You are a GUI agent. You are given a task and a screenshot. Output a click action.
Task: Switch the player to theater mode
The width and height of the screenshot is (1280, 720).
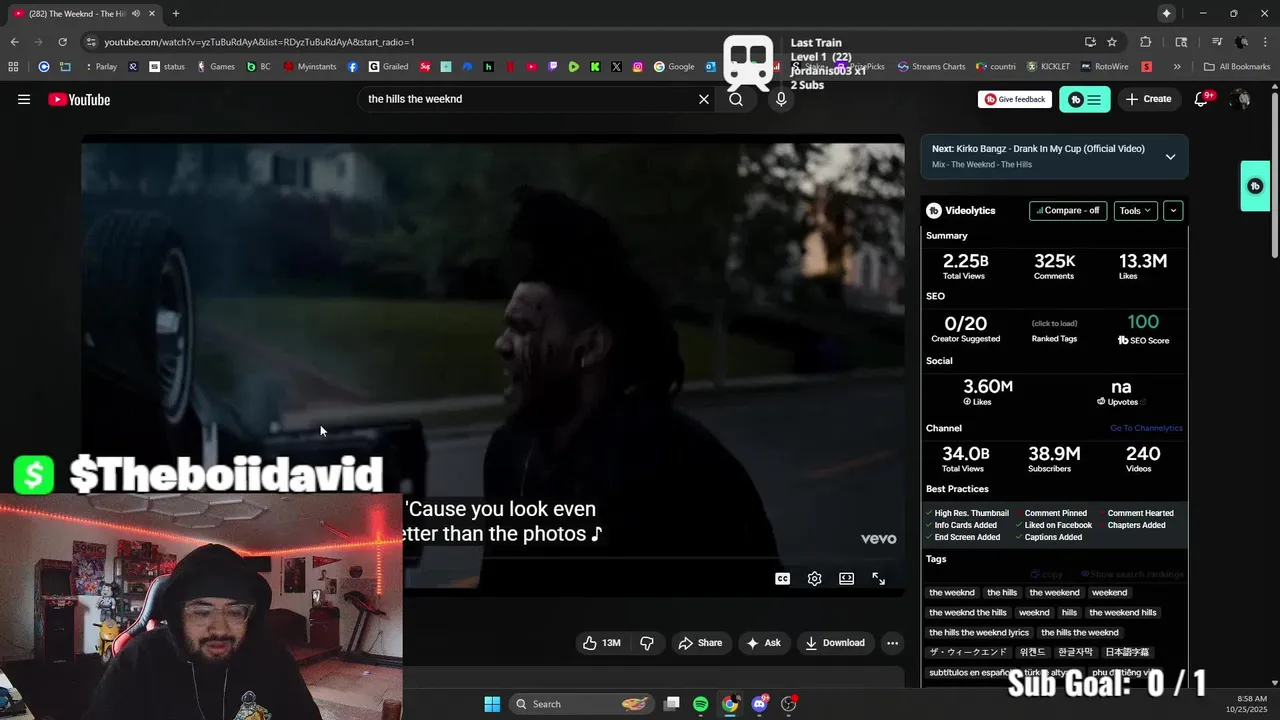(x=847, y=578)
